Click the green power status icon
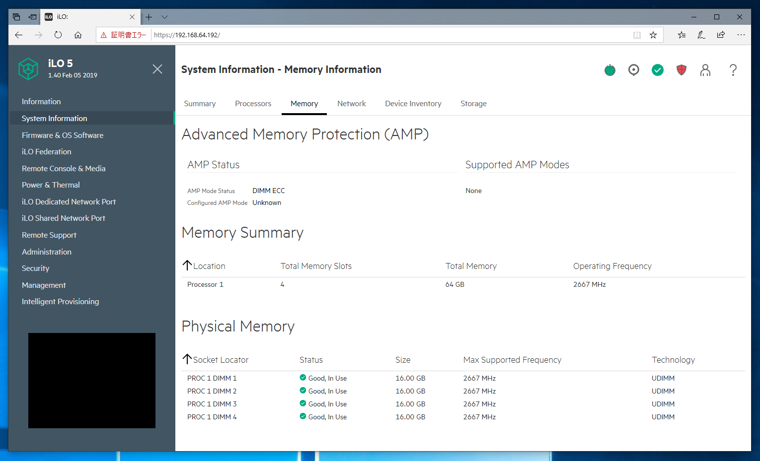The width and height of the screenshot is (760, 461). (610, 70)
